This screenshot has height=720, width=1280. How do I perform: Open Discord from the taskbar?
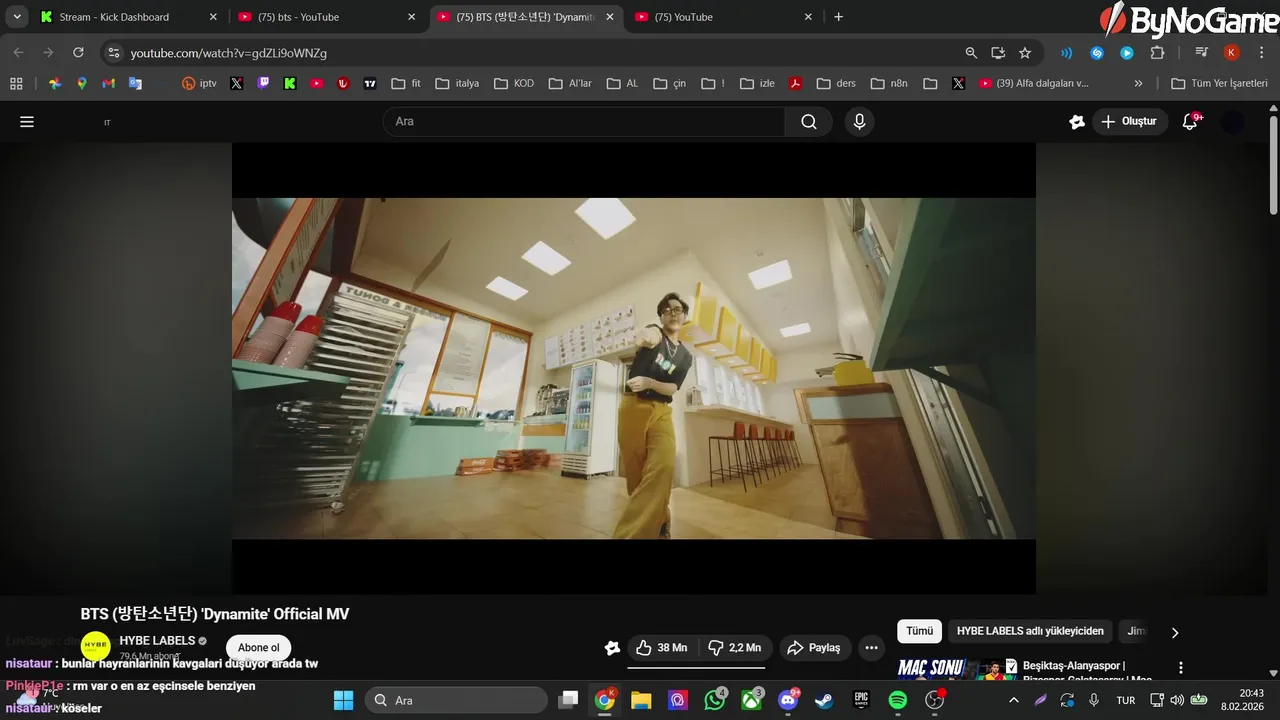[788, 700]
